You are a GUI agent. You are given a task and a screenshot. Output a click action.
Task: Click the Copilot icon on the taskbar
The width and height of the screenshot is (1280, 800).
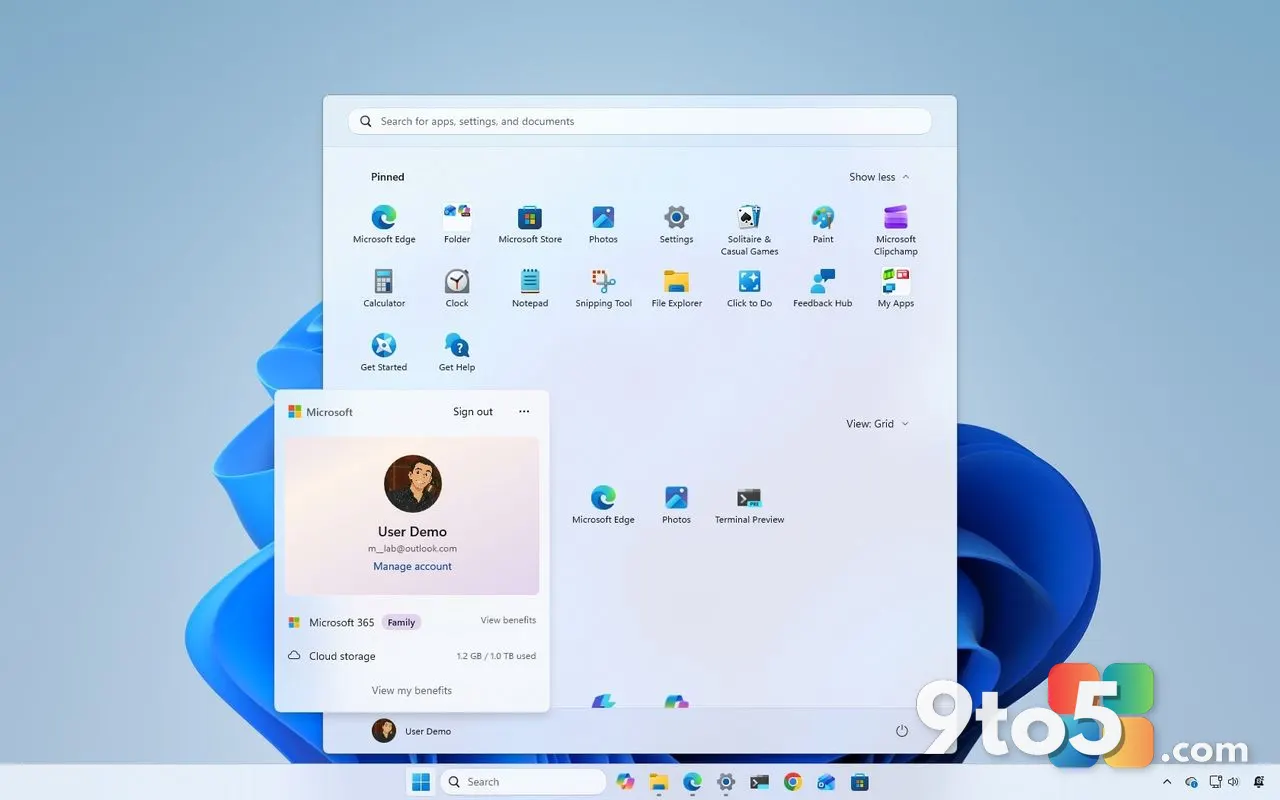pos(626,782)
